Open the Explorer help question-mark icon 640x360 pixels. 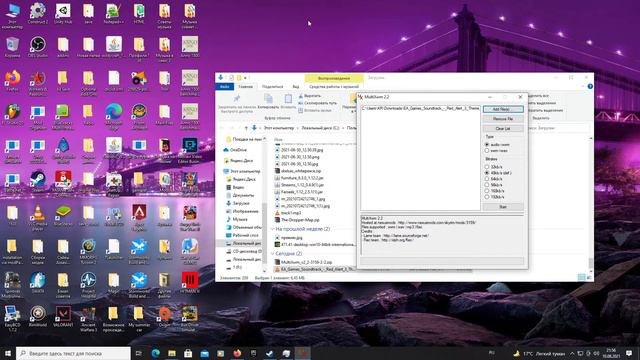coord(590,87)
